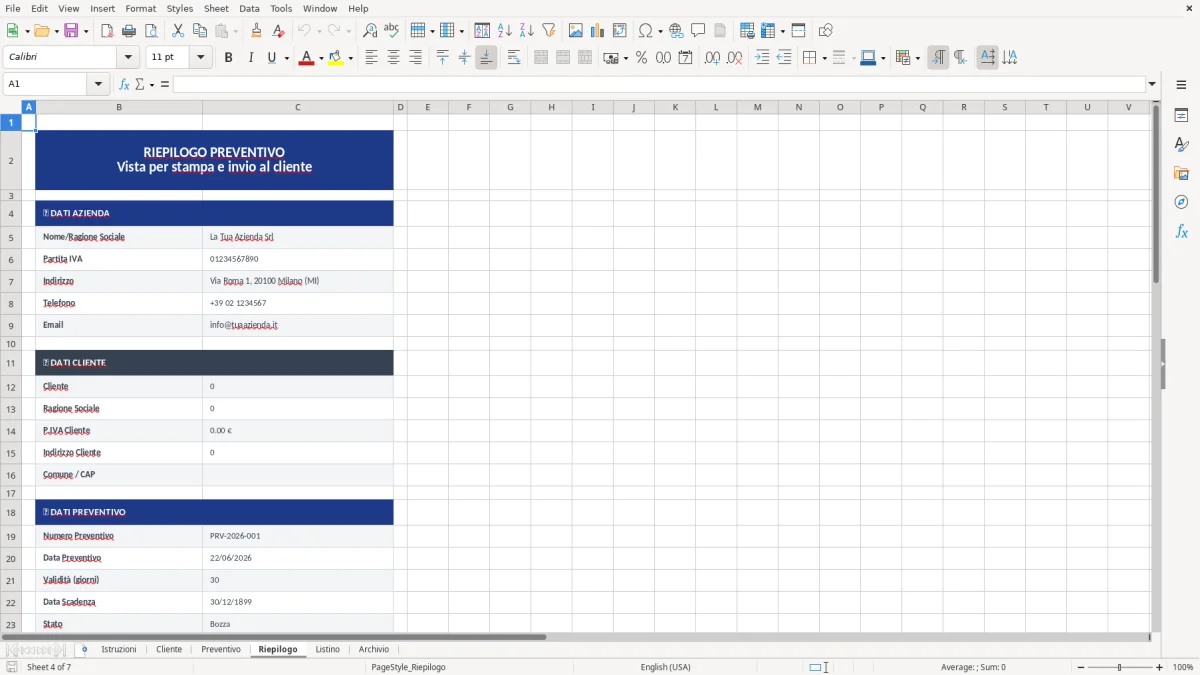Open the Sheet menu
1200x675 pixels.
[216, 8]
